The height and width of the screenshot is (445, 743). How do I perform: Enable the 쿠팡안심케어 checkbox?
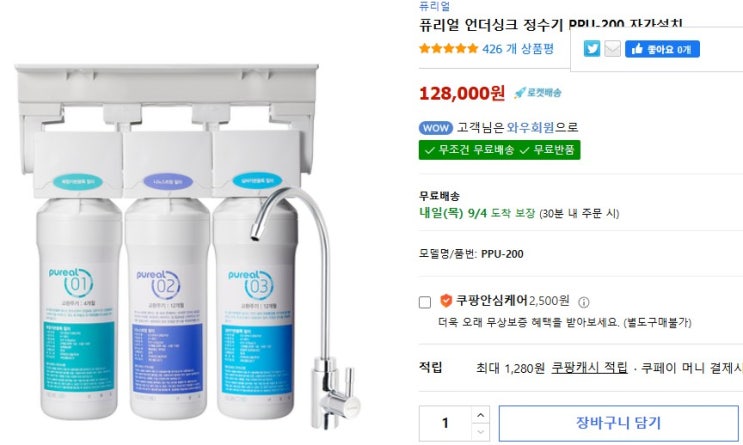tap(425, 302)
